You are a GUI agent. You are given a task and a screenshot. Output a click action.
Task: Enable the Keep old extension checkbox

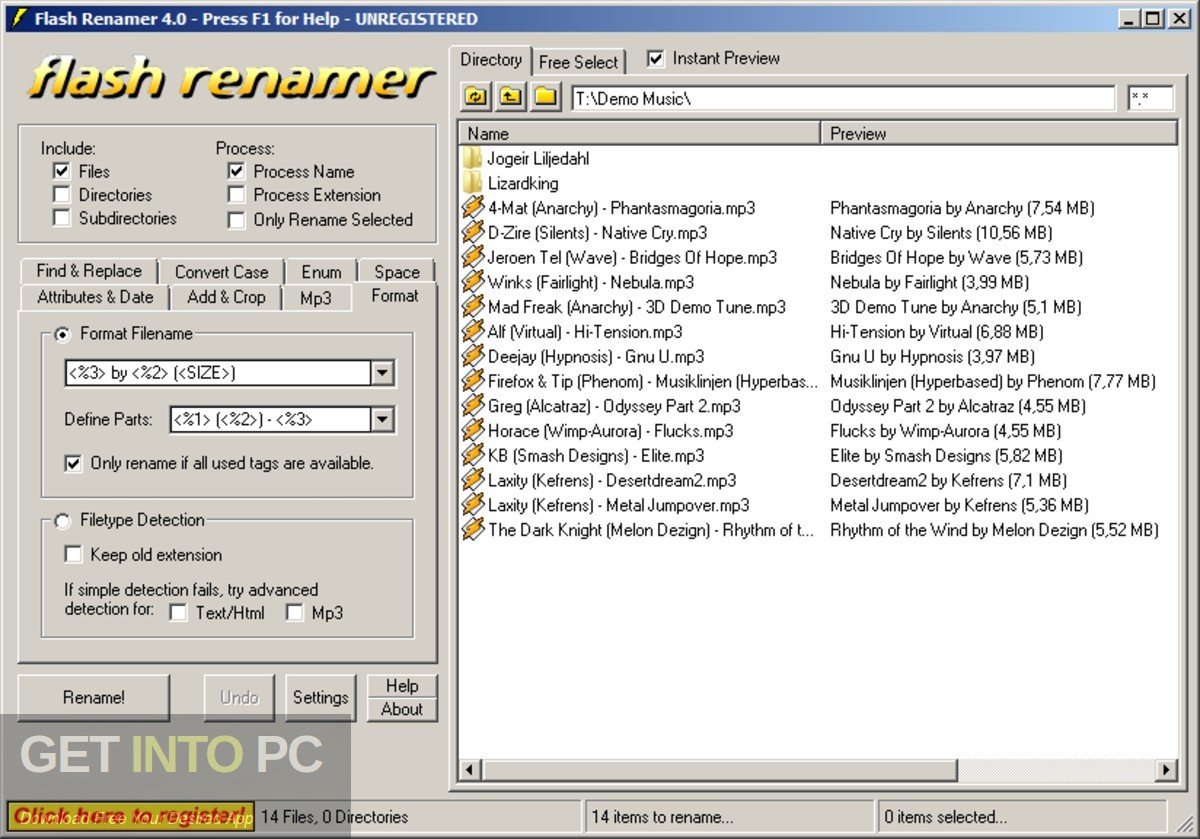click(73, 554)
